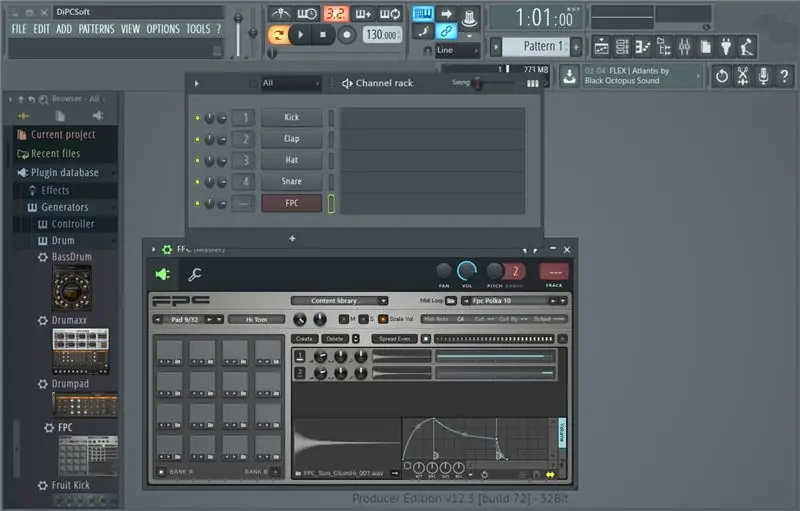
Task: Click the Play button in transport
Action: pyautogui.click(x=301, y=35)
